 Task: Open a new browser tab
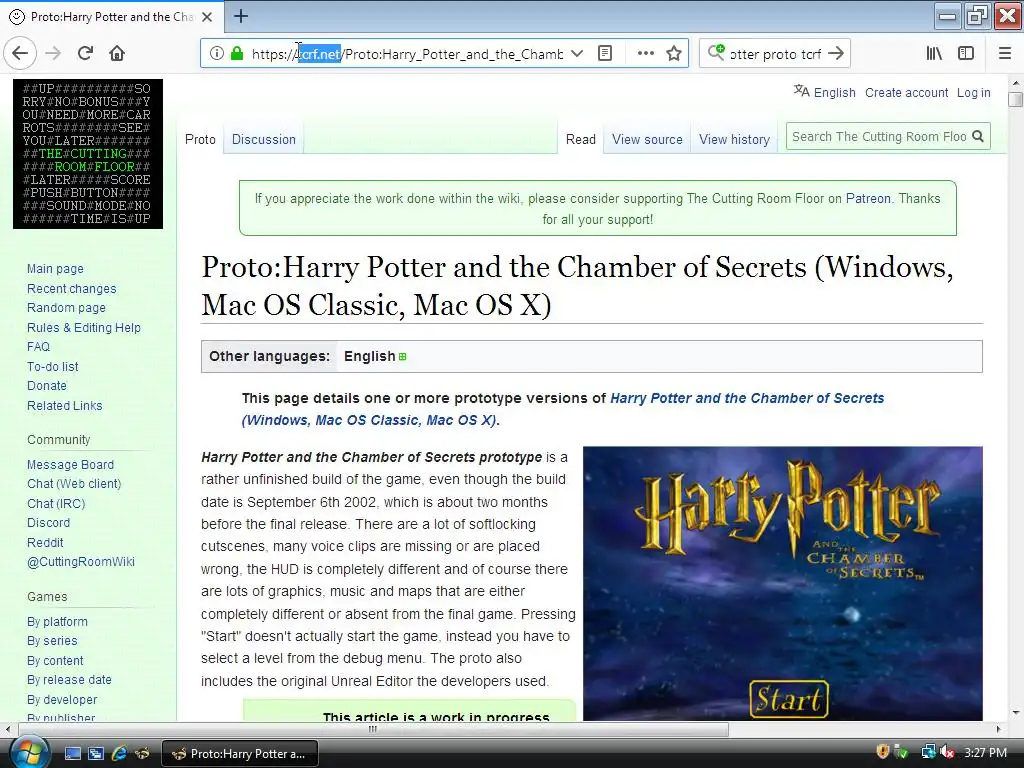240,16
